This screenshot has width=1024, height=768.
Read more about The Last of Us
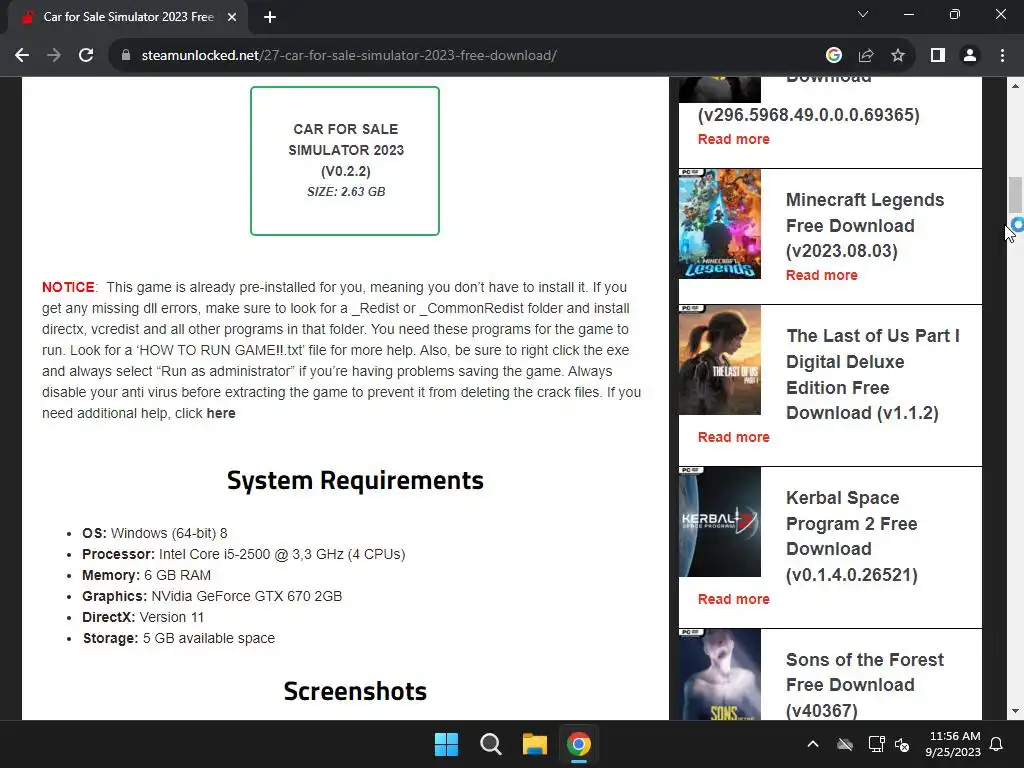click(733, 438)
